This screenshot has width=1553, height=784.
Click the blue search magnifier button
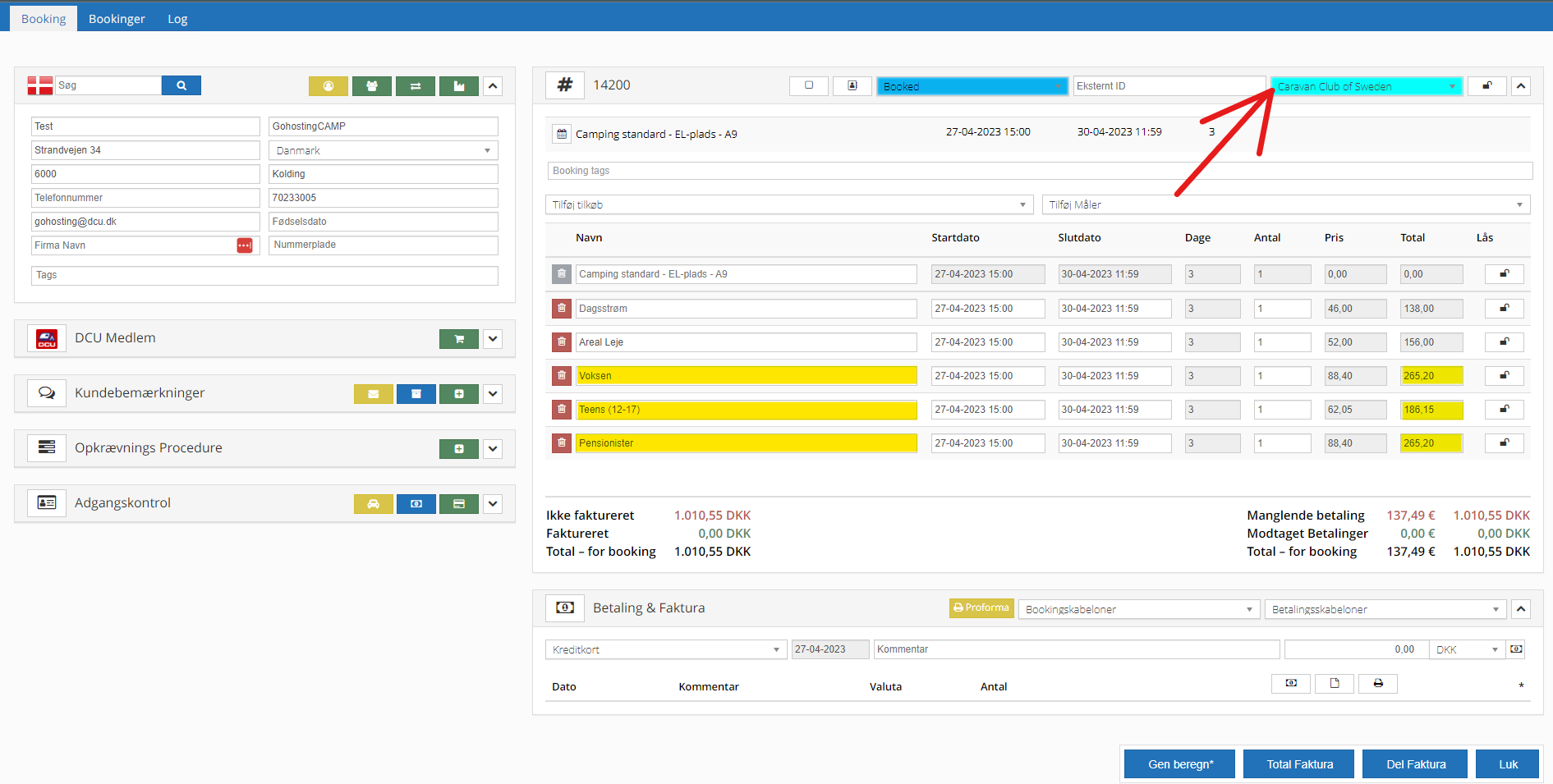coord(181,85)
